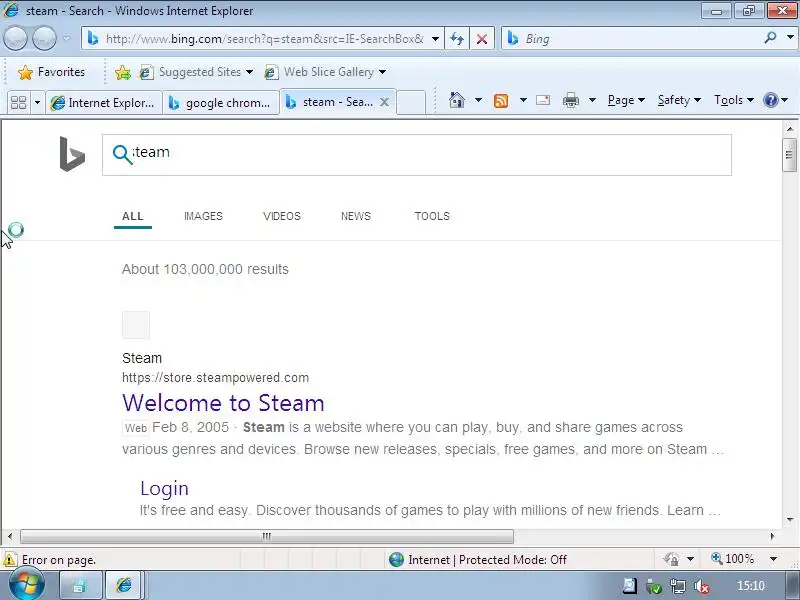Switch to NEWS results
The image size is (800, 600).
click(356, 216)
